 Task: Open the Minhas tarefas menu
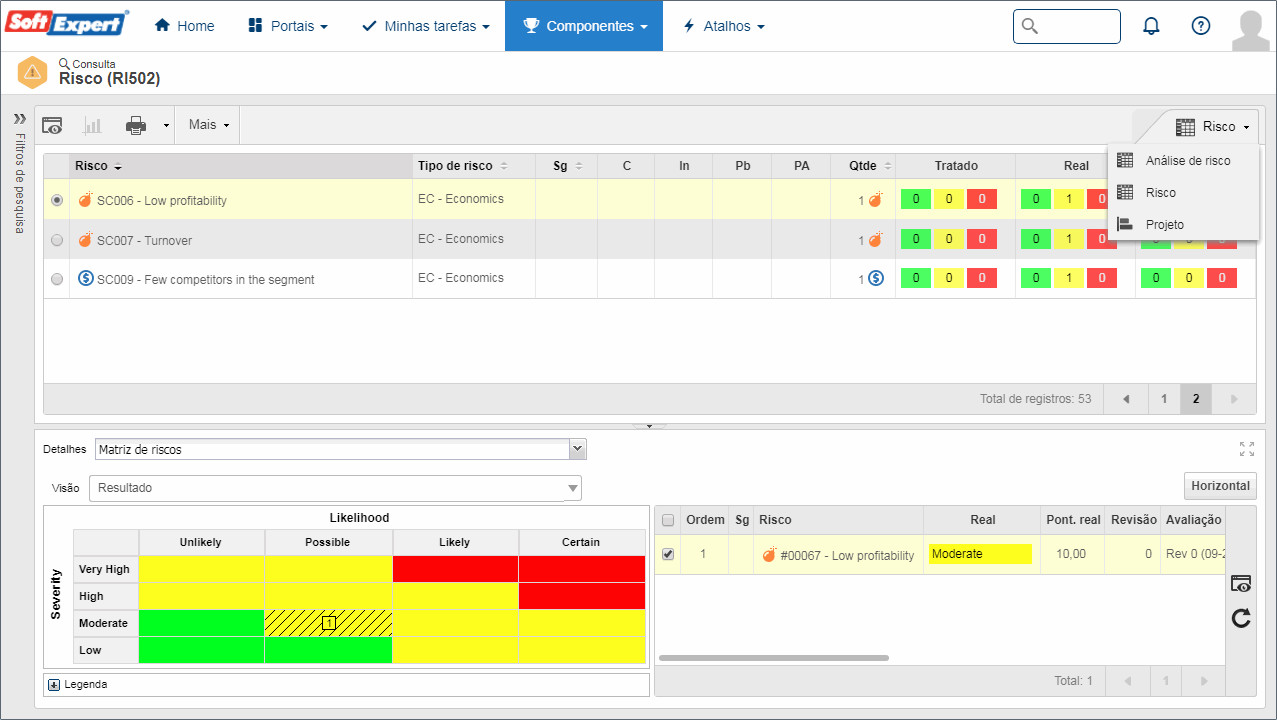coord(425,26)
